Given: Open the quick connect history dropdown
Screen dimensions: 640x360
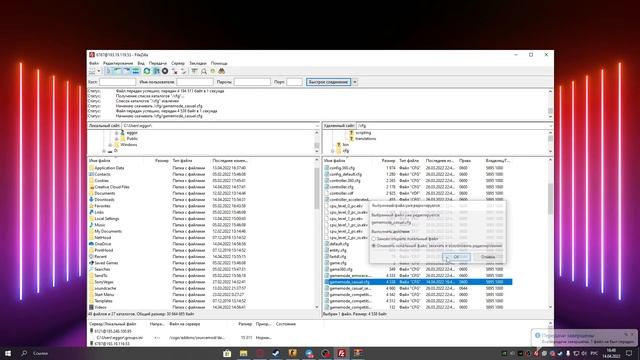Looking at the screenshot, I should (x=355, y=82).
